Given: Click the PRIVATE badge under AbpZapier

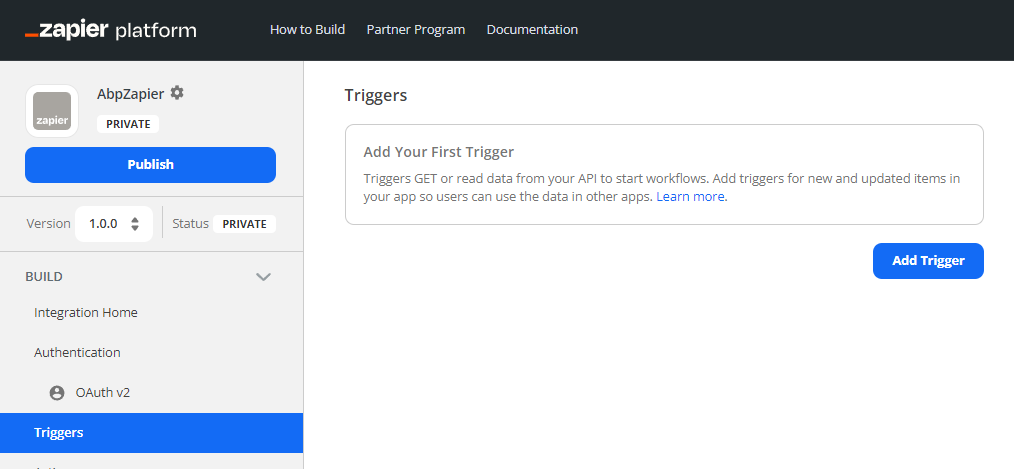Looking at the screenshot, I should 128,124.
